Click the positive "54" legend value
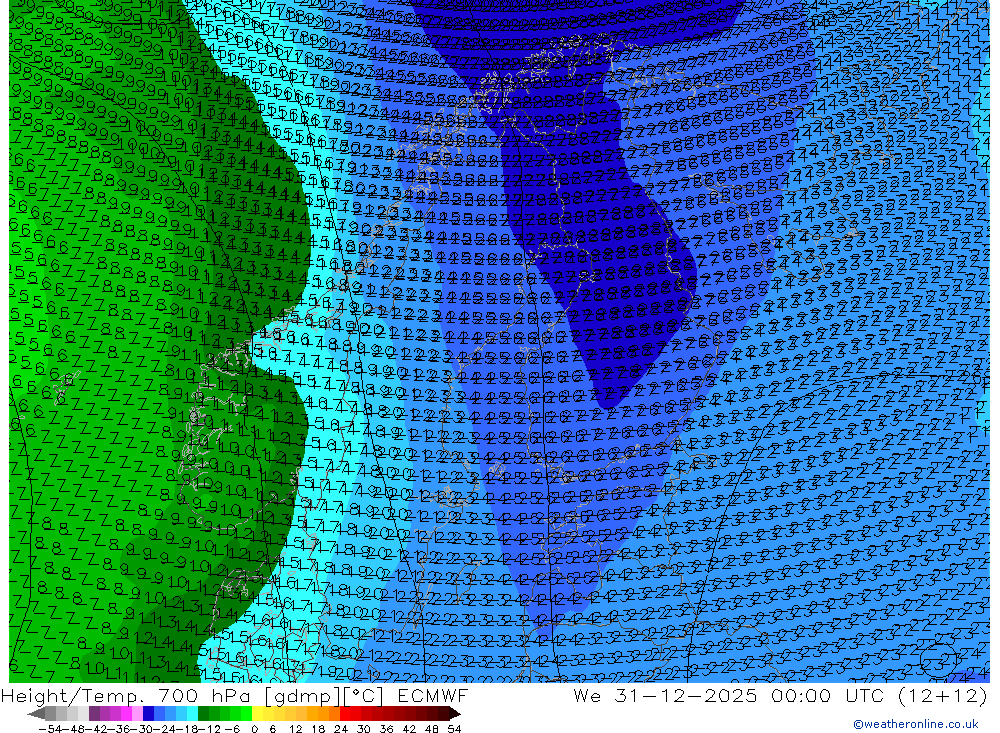The height and width of the screenshot is (733, 1000). (454, 729)
